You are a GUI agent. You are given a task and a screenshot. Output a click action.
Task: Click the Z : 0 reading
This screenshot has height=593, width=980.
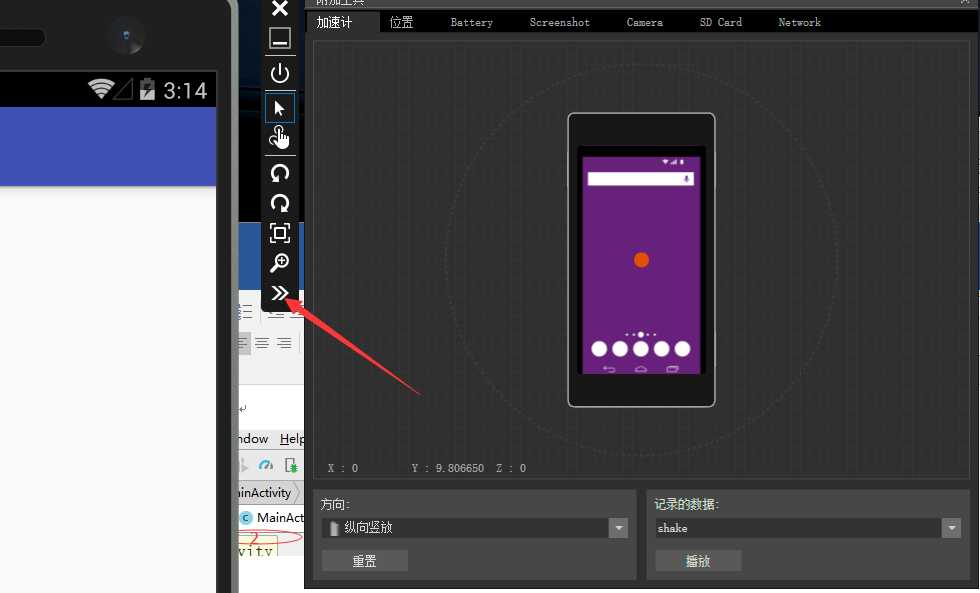pos(511,468)
